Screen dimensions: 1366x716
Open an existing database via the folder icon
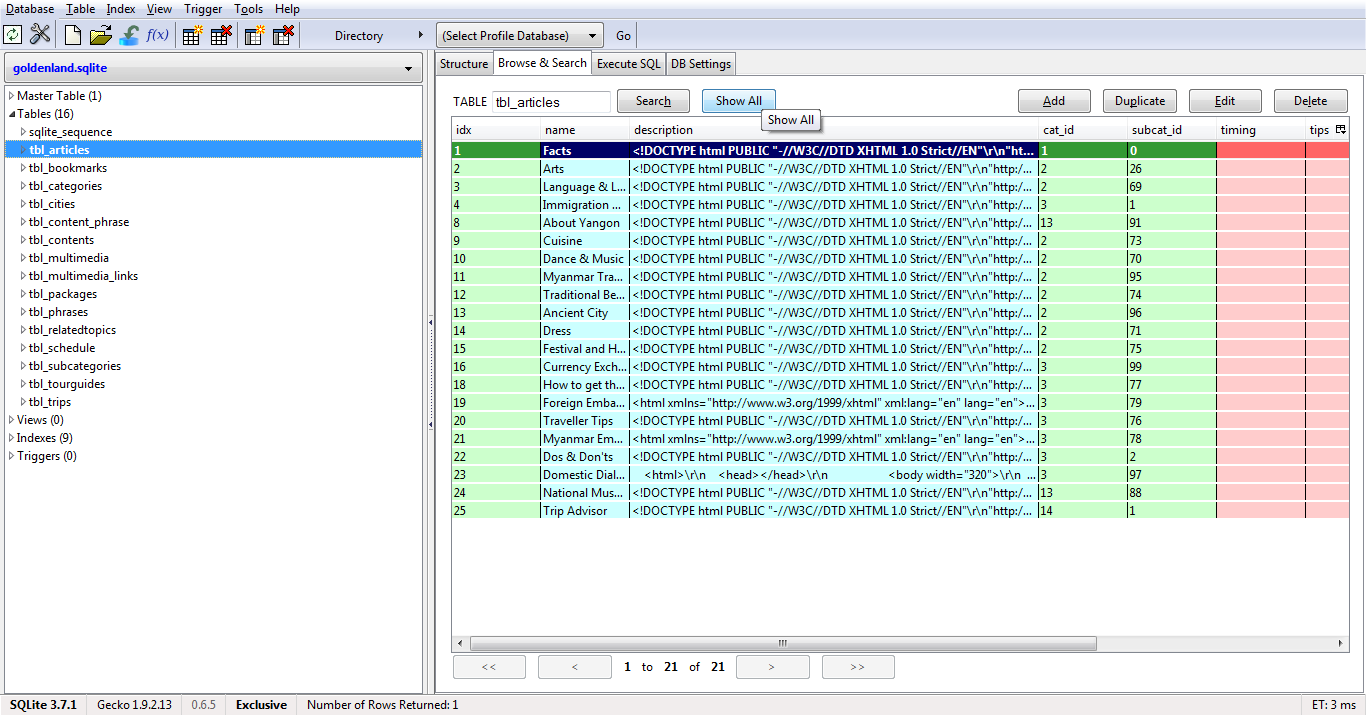tap(99, 34)
